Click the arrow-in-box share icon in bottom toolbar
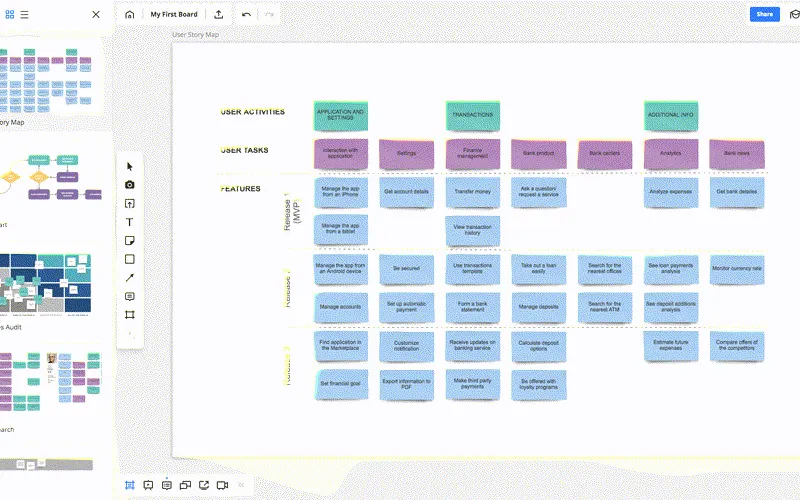Screen dimensions: 800x500 204,485
